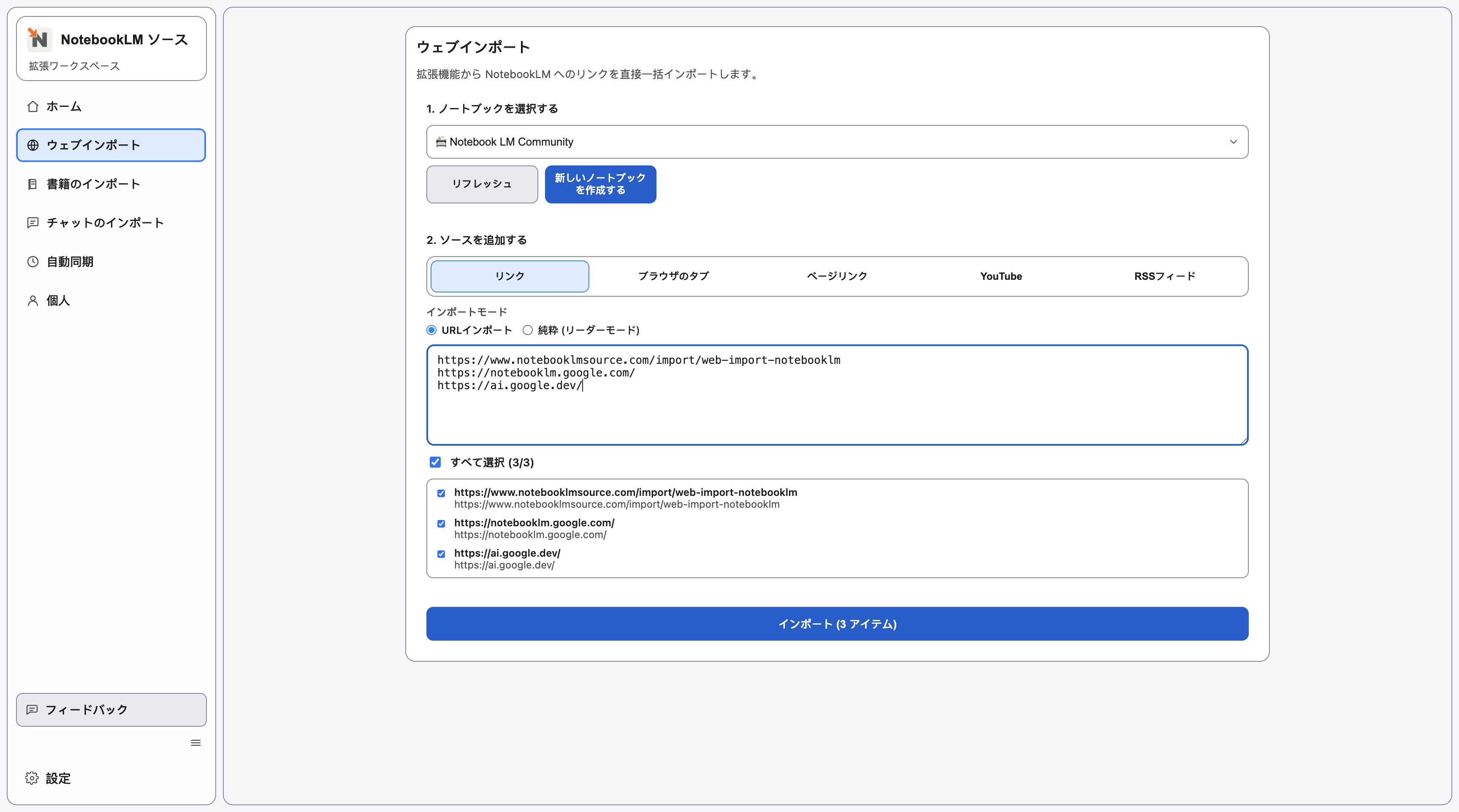
Task: Click the リフレッシュ button
Action: pyautogui.click(x=482, y=184)
